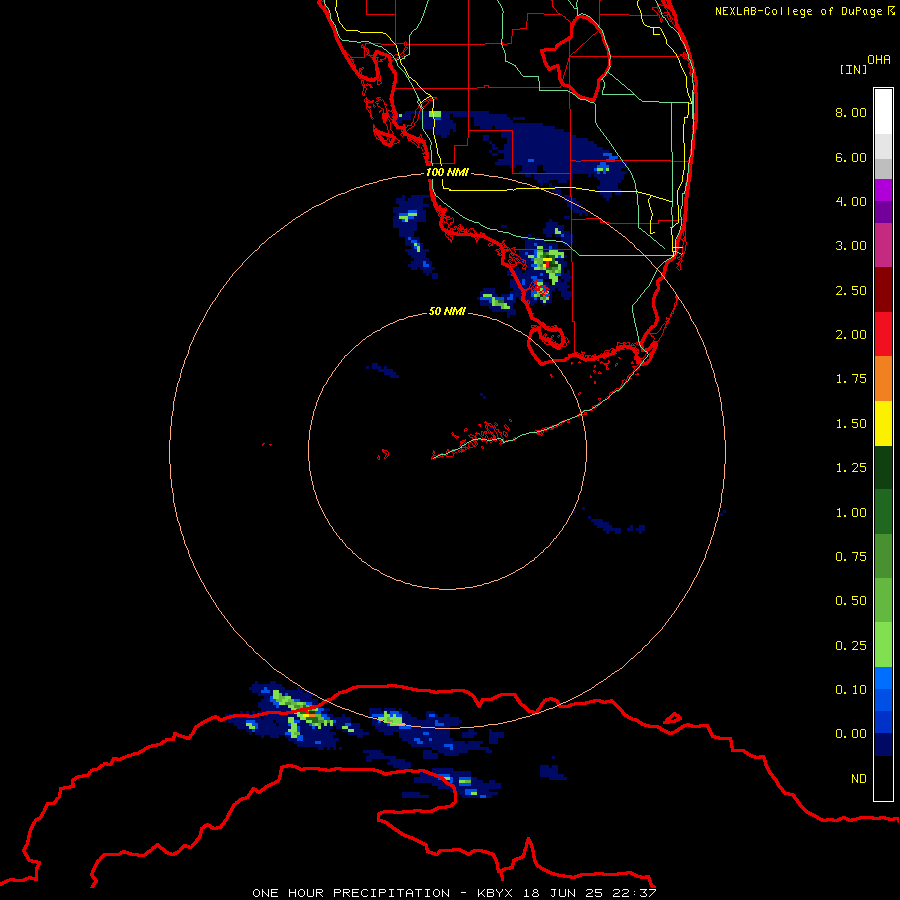Click the 50 NMI range ring label
This screenshot has width=900, height=900.
[447, 312]
